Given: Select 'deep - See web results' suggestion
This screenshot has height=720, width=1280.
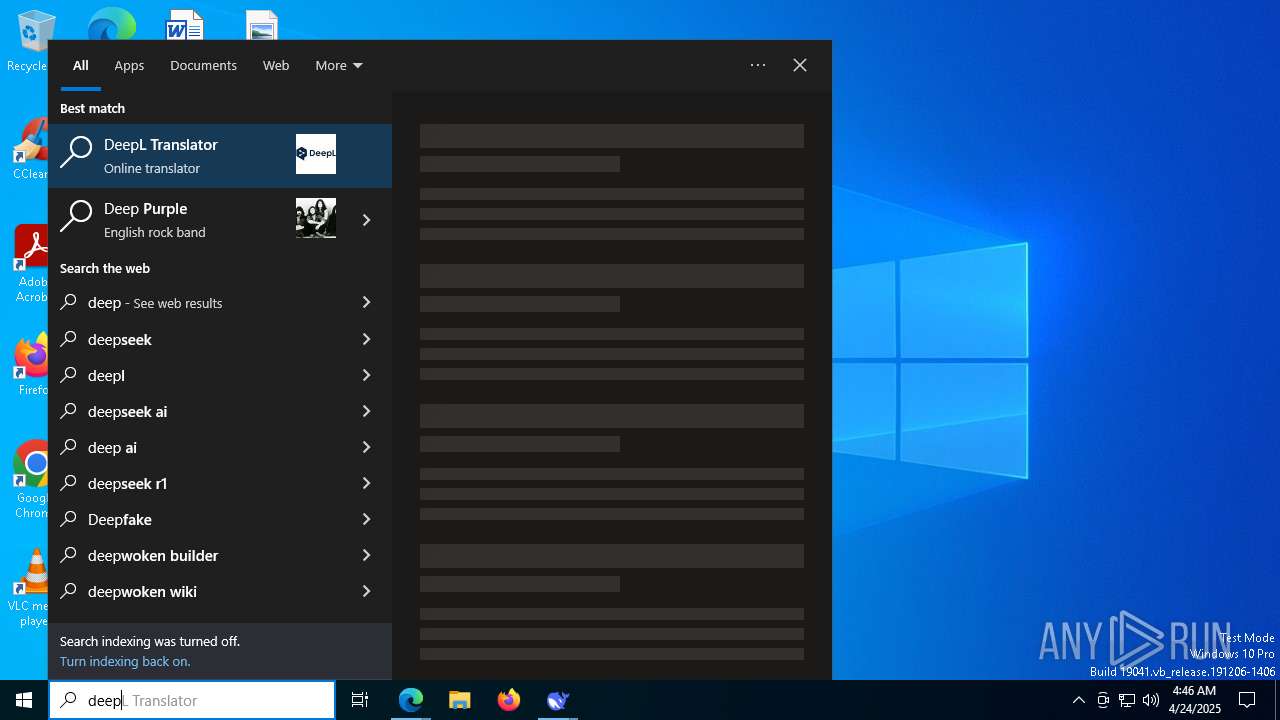Looking at the screenshot, I should 194,303.
